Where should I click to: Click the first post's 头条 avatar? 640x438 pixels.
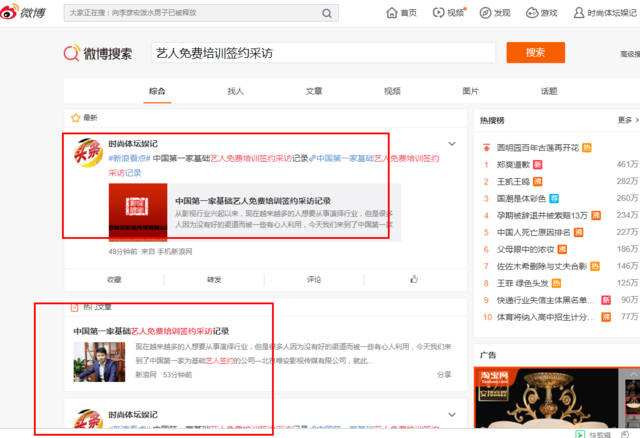88,153
